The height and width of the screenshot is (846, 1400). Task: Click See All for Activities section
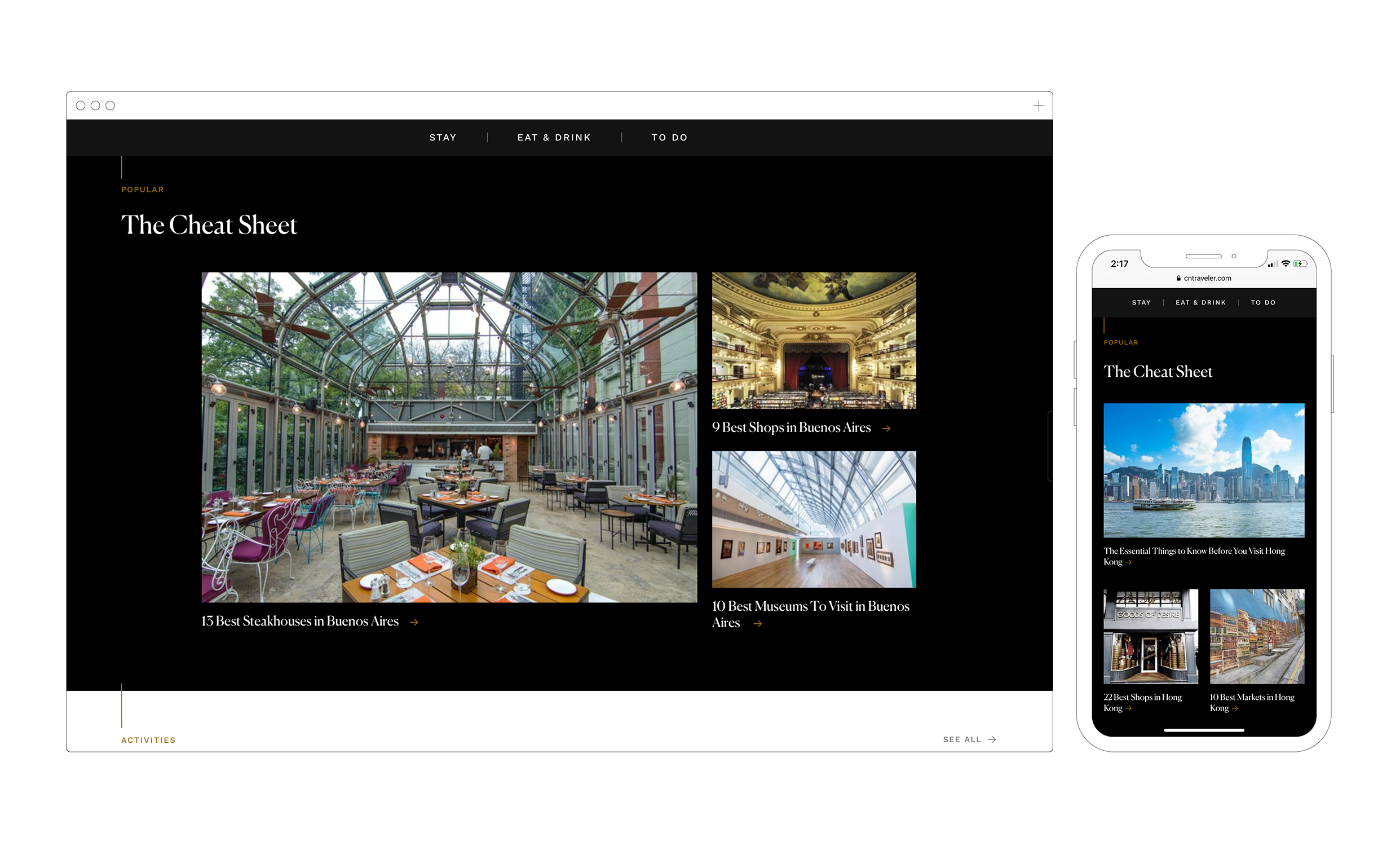pyautogui.click(x=962, y=739)
